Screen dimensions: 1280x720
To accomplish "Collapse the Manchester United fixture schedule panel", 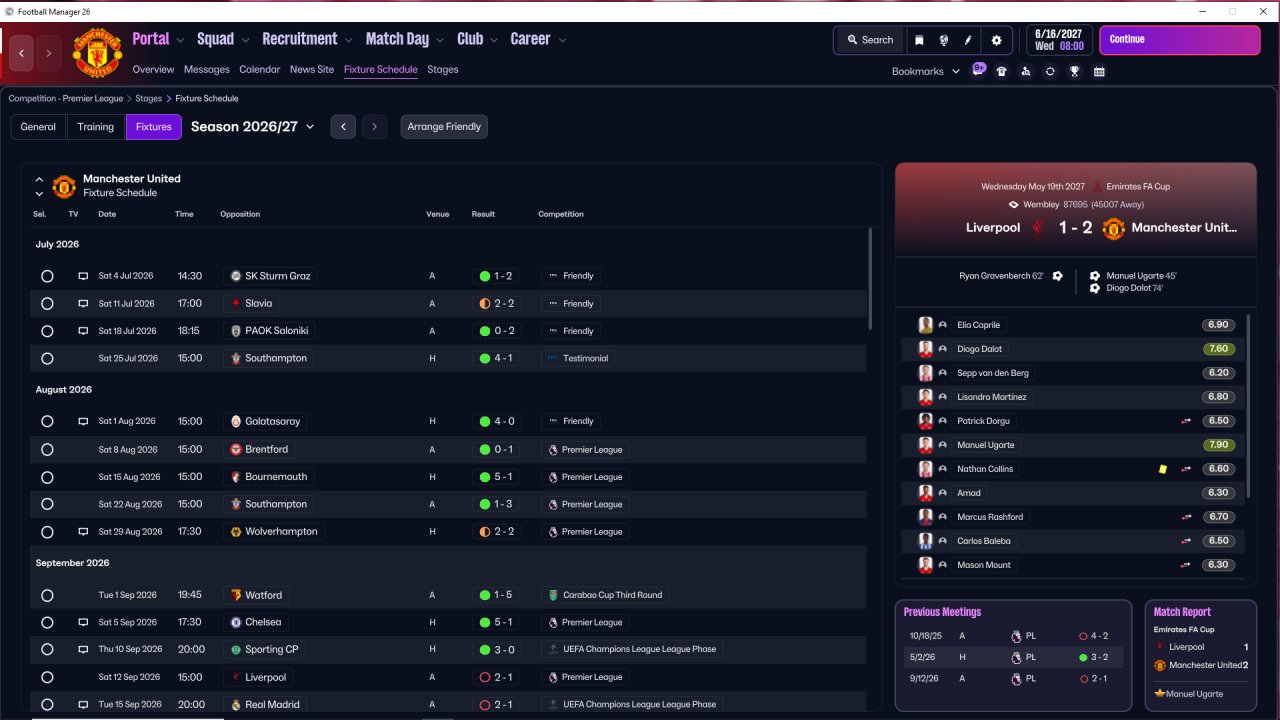I will pos(39,180).
